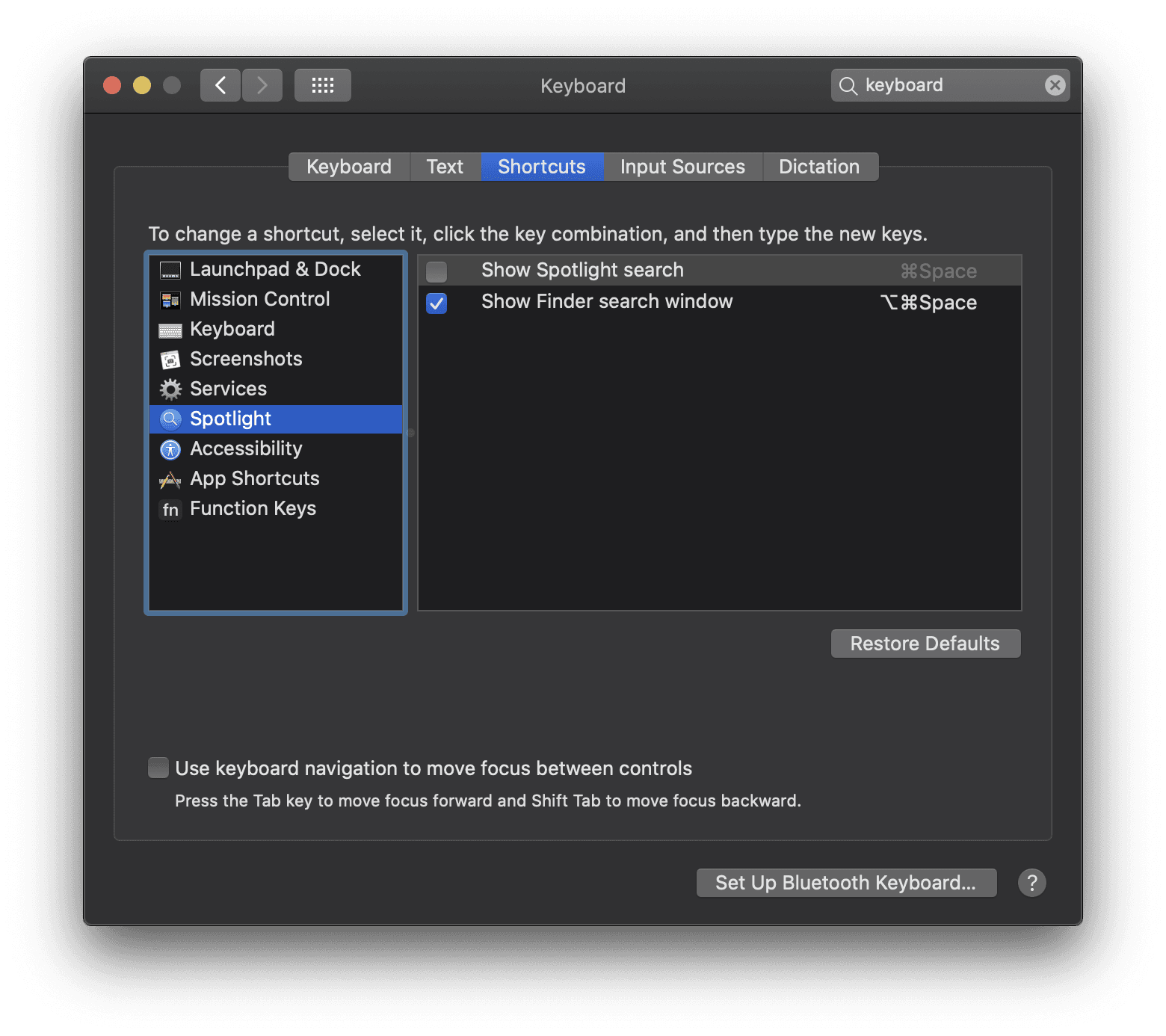Click the Screenshots category icon

point(170,360)
